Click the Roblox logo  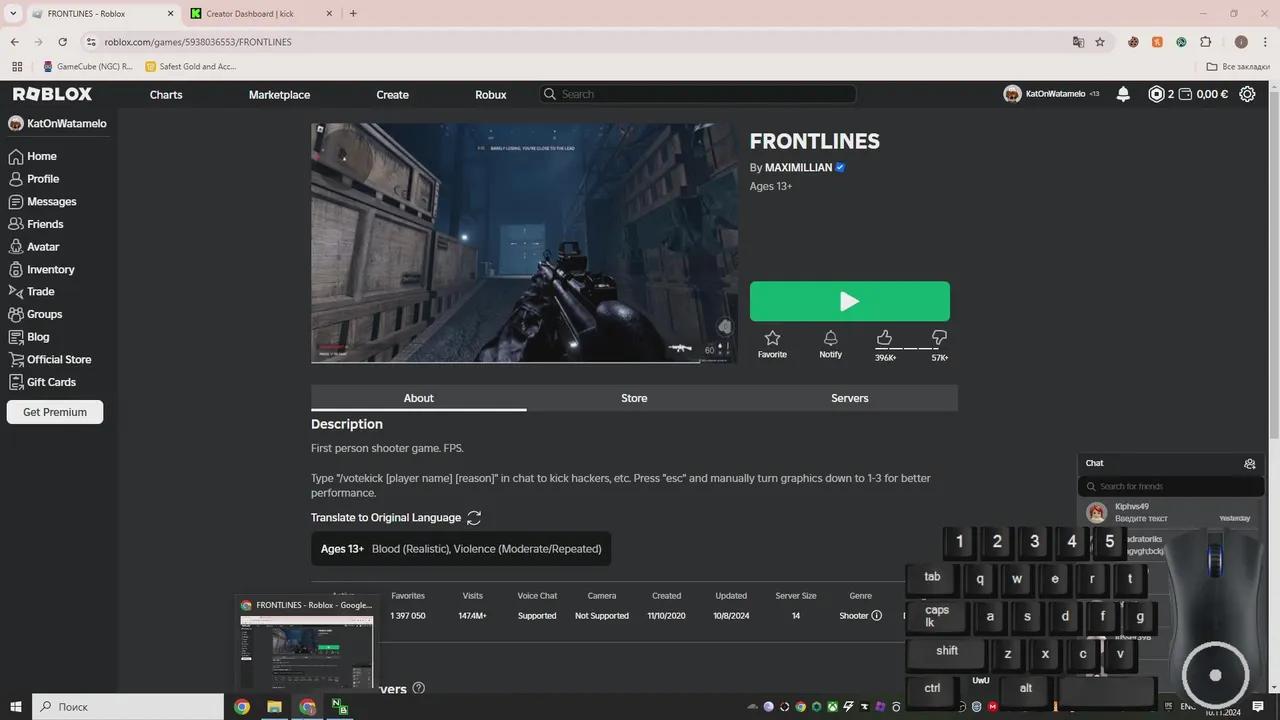[x=52, y=94]
